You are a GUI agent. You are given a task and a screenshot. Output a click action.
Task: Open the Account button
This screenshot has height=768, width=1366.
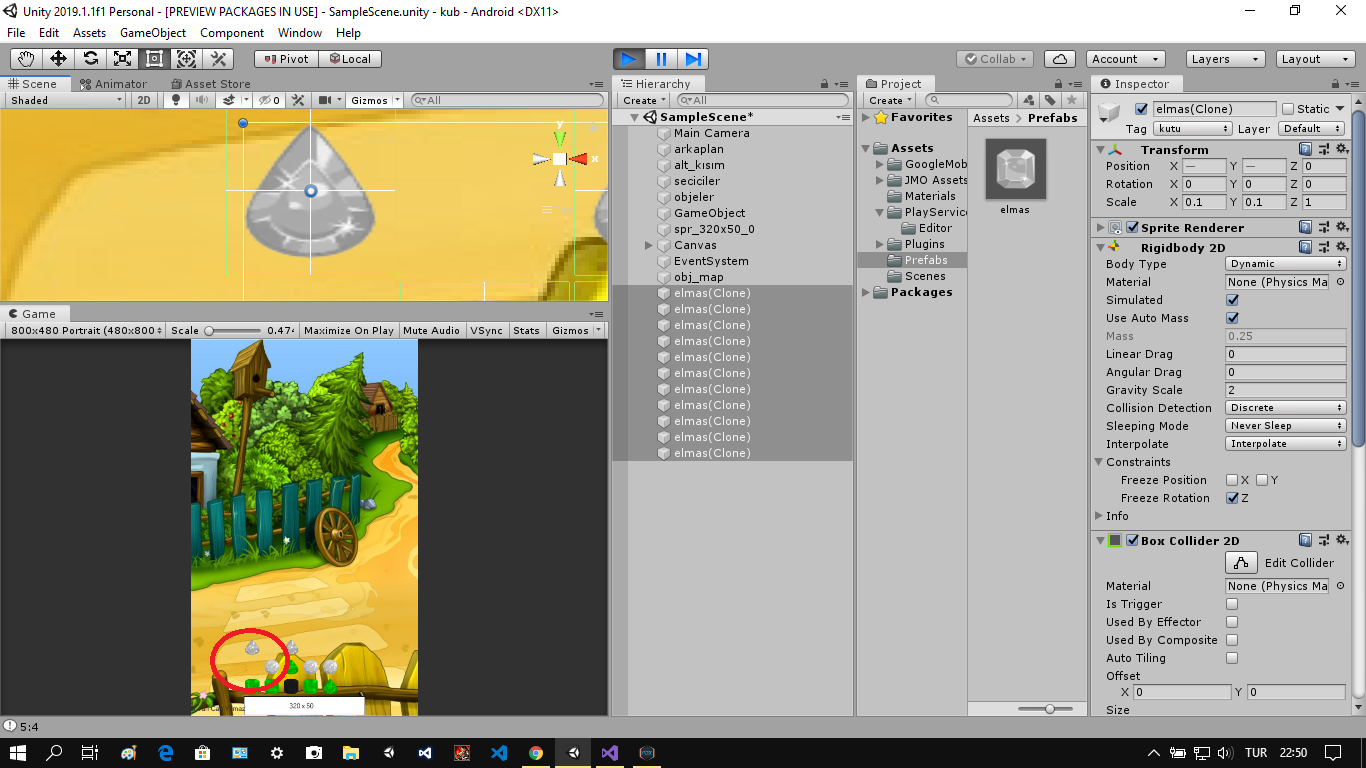pyautogui.click(x=1125, y=59)
